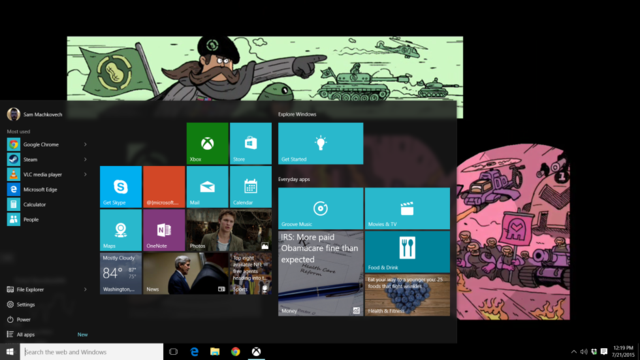640x360 pixels.
Task: Open the News live tile
Action: coord(186,273)
